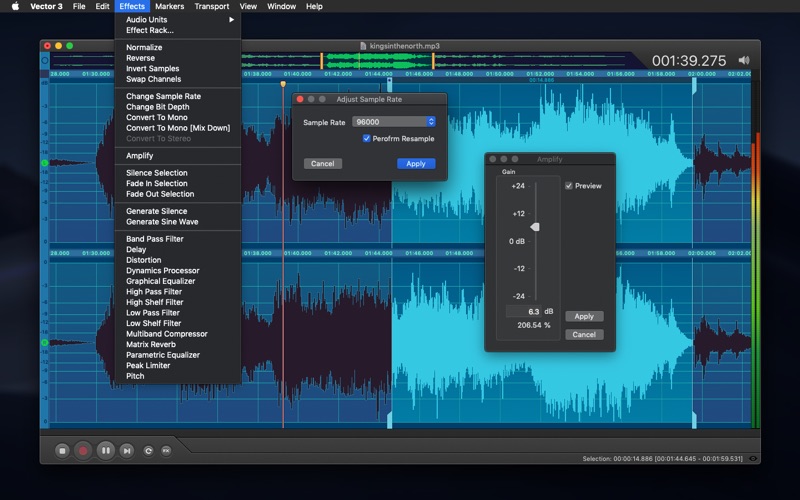The image size is (800, 500).
Task: Toggle the Preview checkbox in Amplify
Action: tap(569, 186)
